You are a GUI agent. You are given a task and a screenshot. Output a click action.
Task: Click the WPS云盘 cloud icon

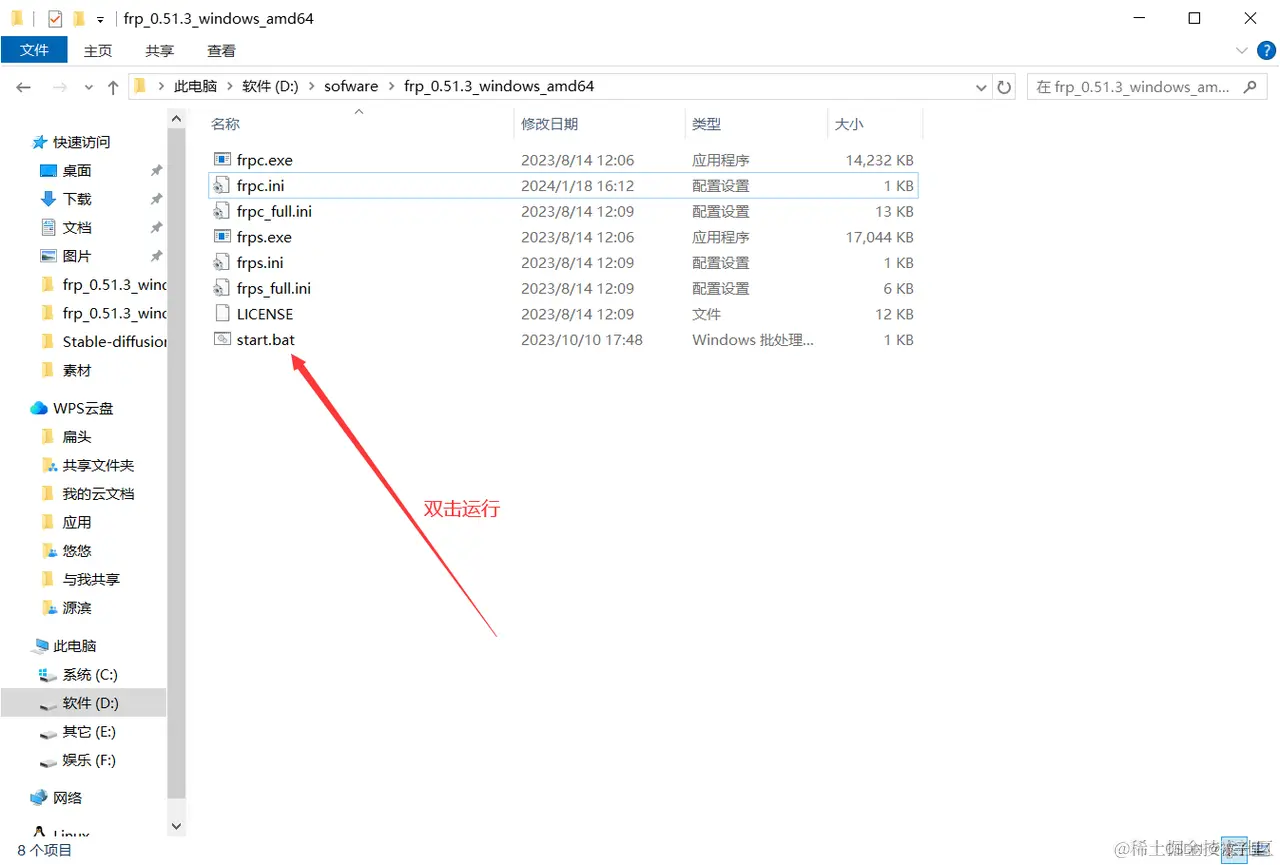tap(39, 408)
